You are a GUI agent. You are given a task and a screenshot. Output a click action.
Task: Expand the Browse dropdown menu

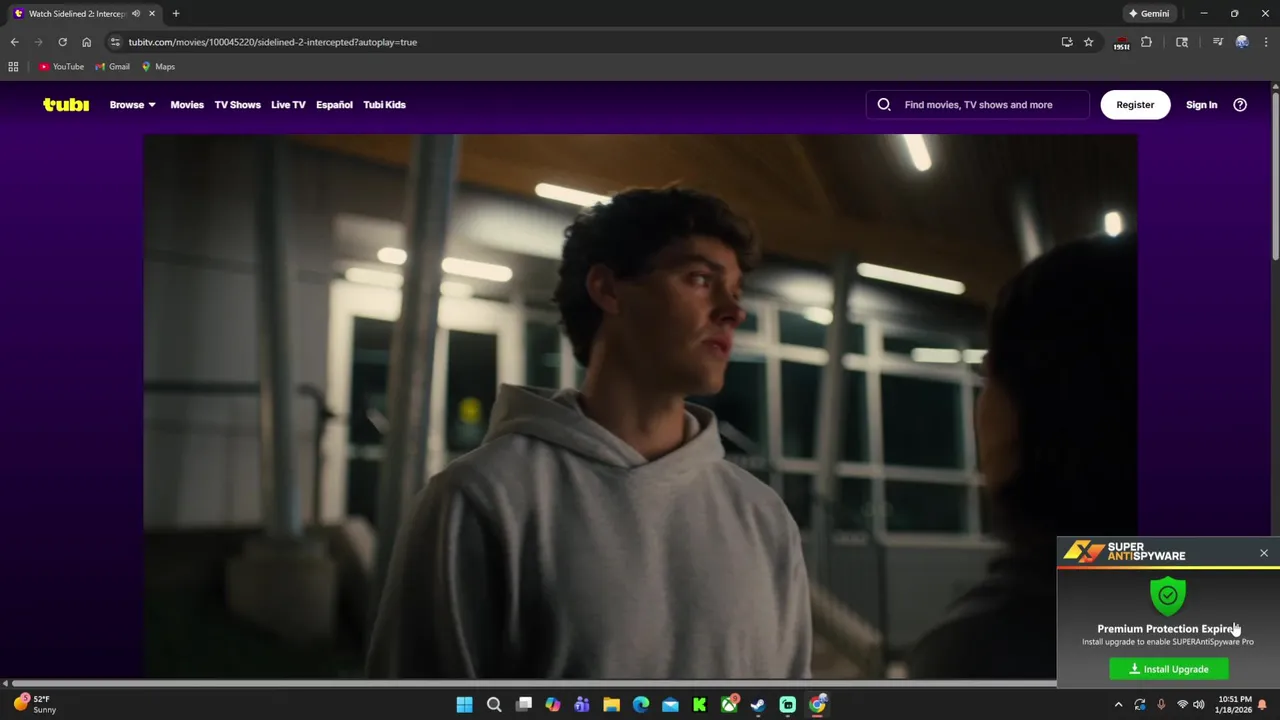[133, 104]
